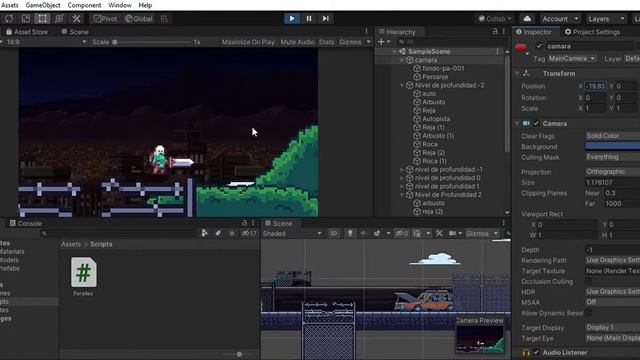Open the scene tools settings icon
Image resolution: width=640 pixels, height=360 pixels.
pyautogui.click(x=439, y=233)
